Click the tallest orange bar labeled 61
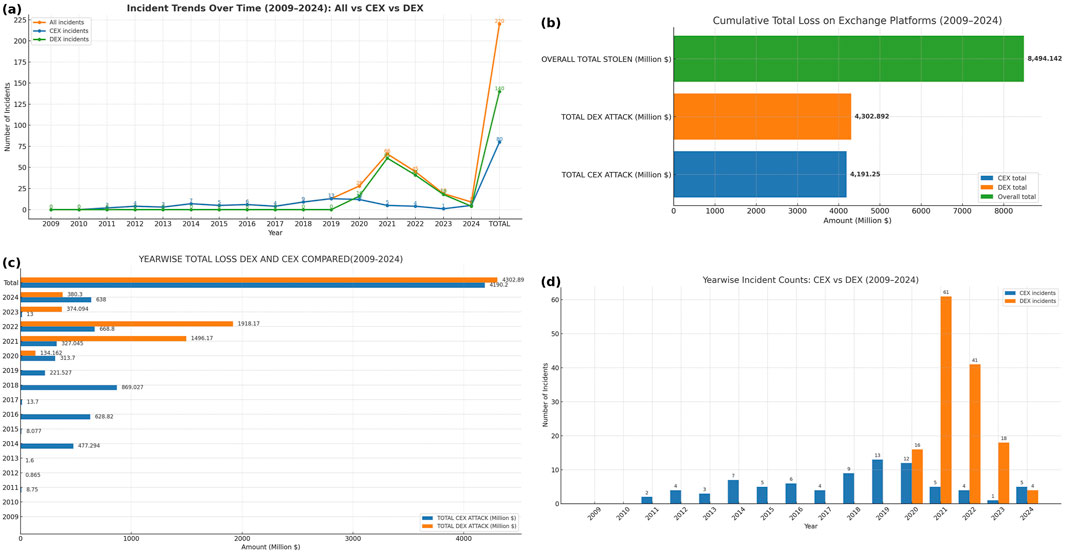This screenshot has width=1065, height=553. [945, 400]
